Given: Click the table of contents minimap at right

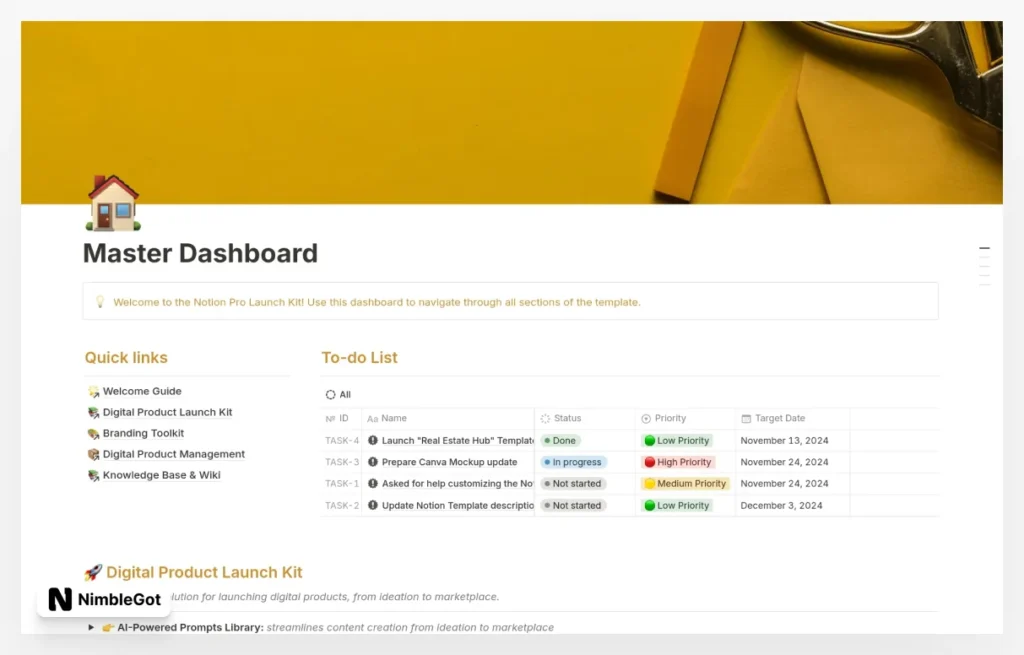Looking at the screenshot, I should pos(984,266).
